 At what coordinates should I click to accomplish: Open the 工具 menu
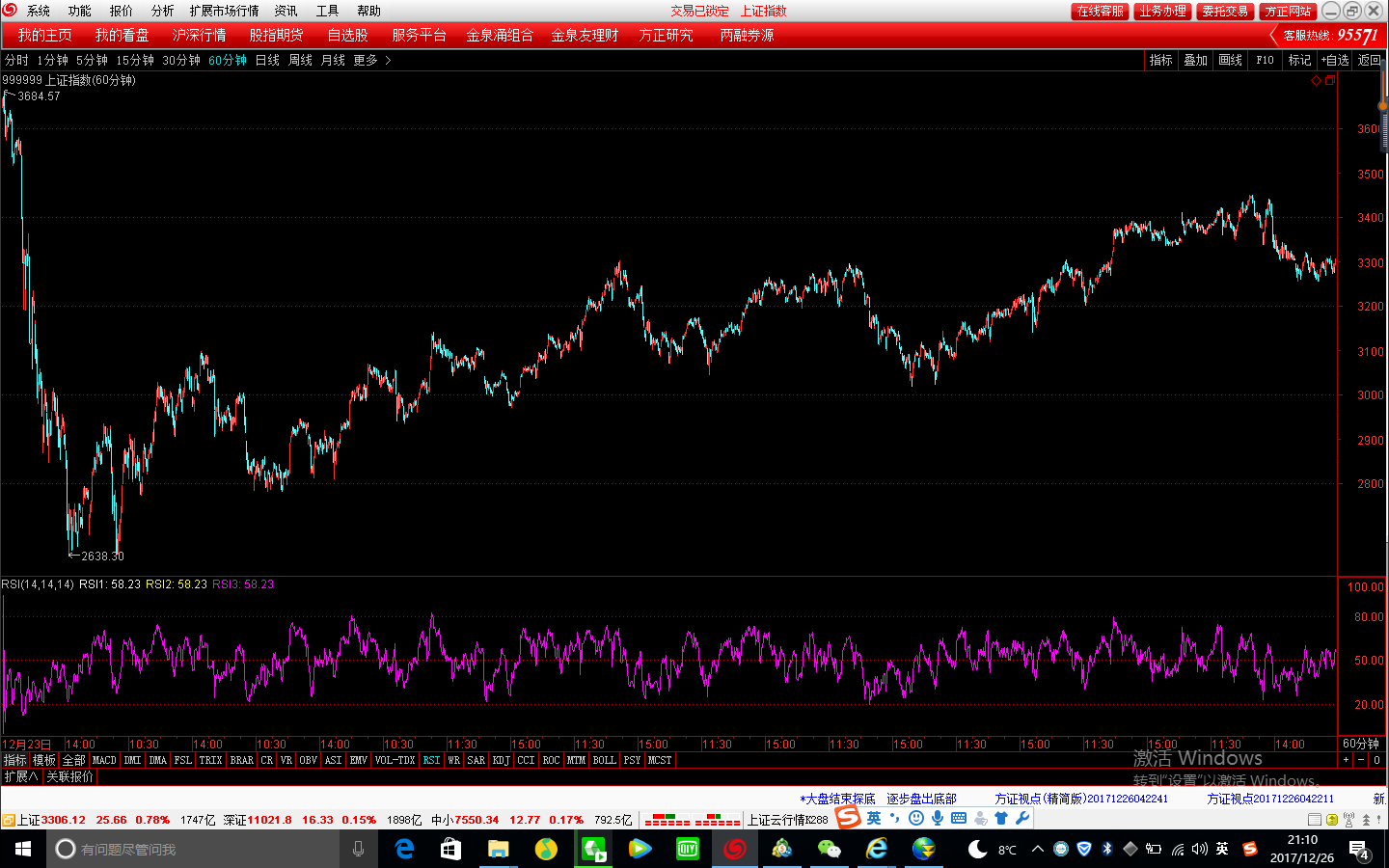point(327,11)
